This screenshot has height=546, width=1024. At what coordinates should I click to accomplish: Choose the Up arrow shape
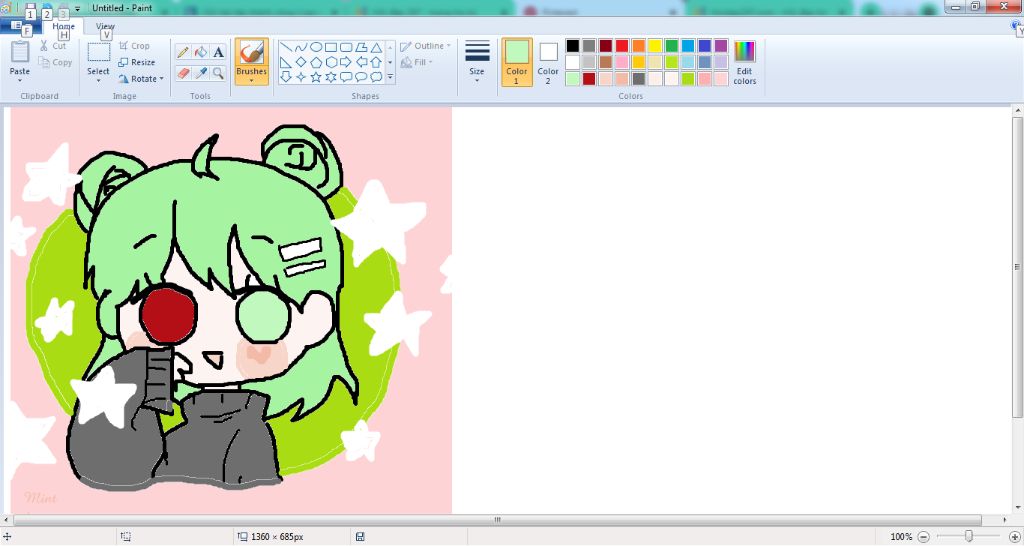[x=376, y=63]
